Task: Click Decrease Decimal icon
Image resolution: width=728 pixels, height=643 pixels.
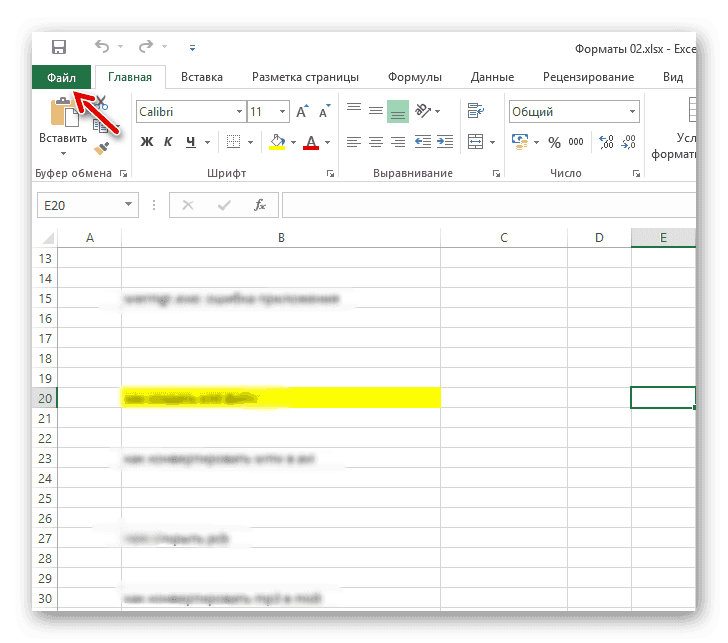Action: point(628,142)
